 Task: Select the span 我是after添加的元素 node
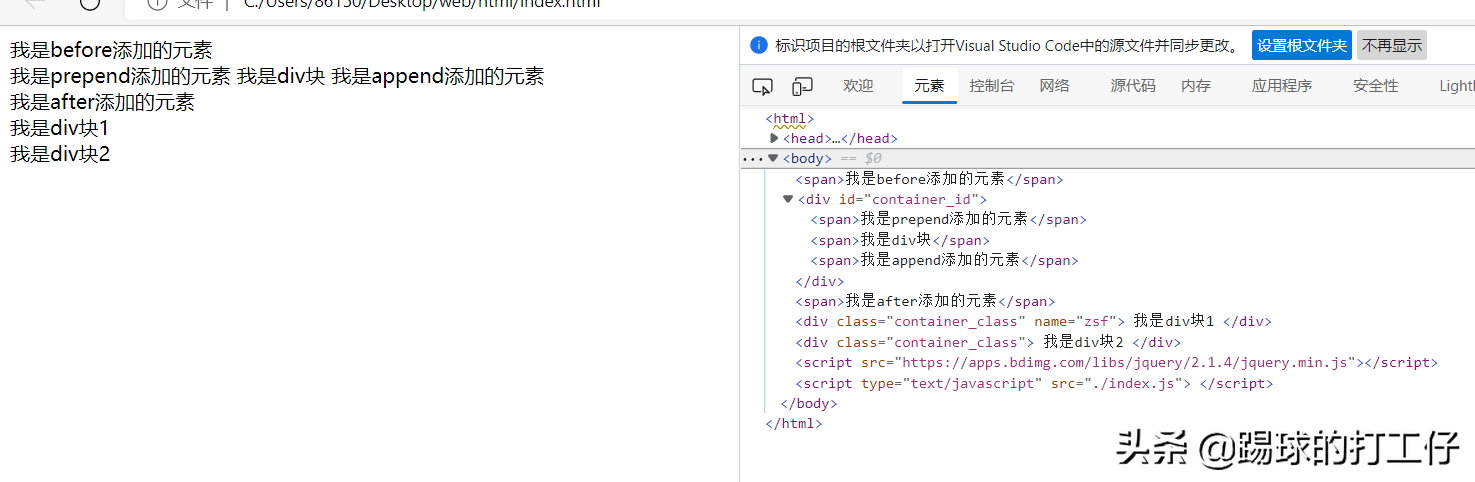pyautogui.click(x=925, y=301)
